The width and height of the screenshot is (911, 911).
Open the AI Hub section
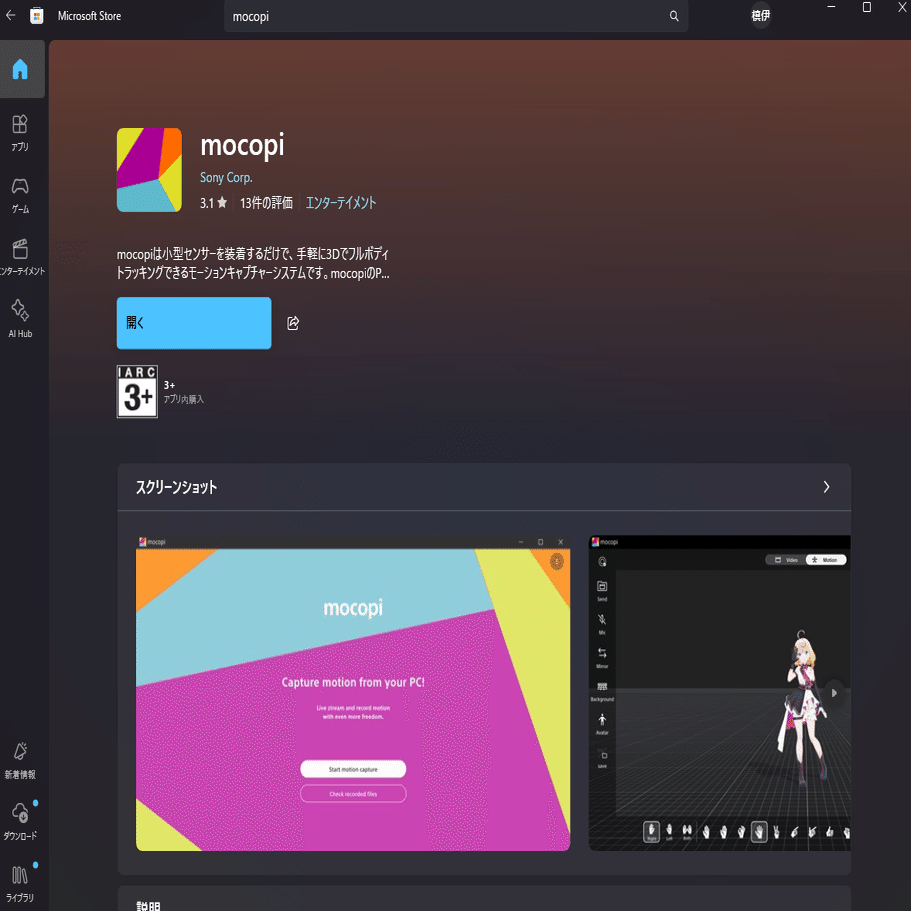21,318
